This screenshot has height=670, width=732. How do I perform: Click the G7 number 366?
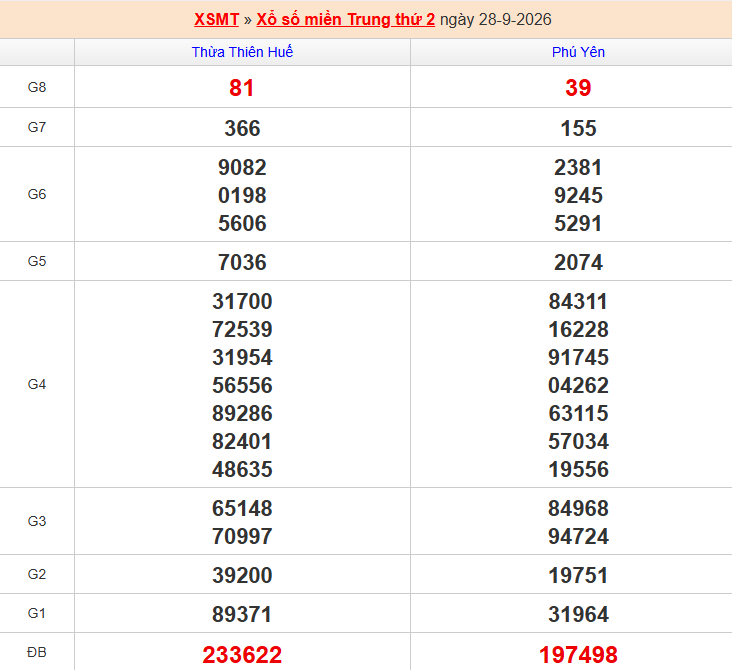(242, 128)
